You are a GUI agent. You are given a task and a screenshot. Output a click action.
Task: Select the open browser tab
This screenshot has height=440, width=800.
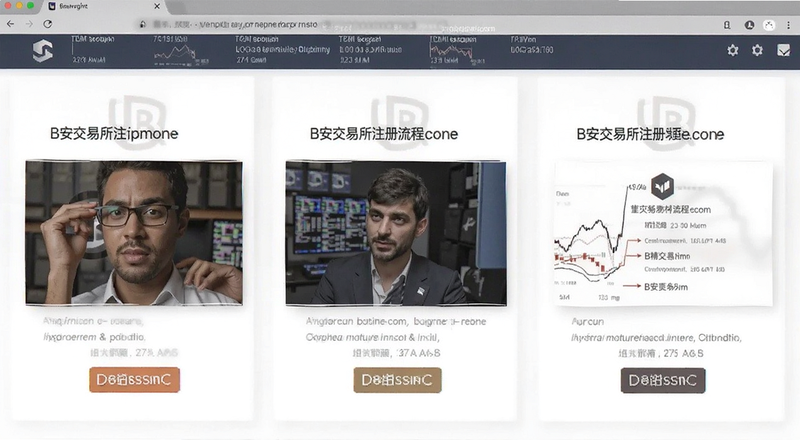[x=103, y=7]
